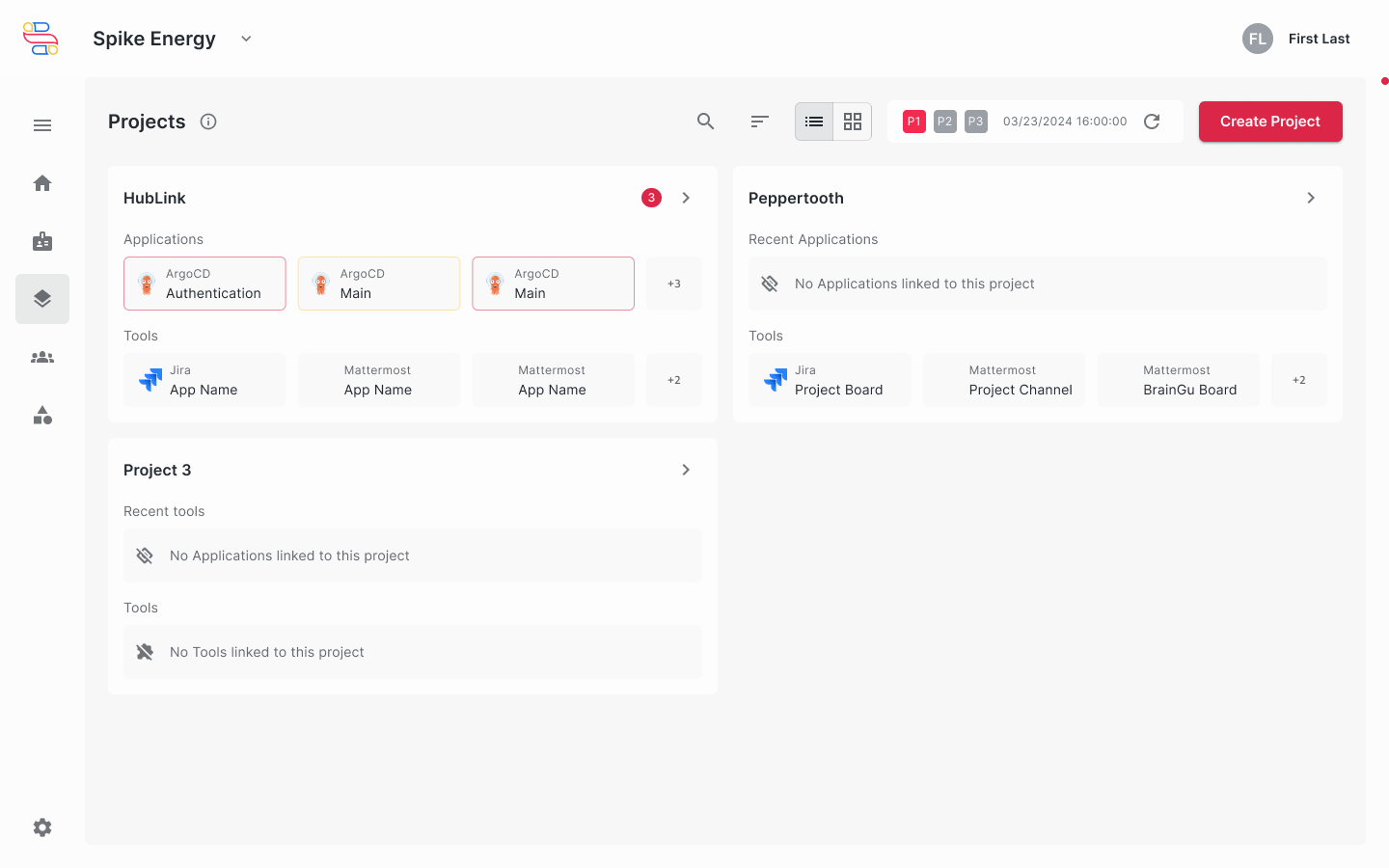1389x868 pixels.
Task: Open settings gear in sidebar
Action: 42,827
